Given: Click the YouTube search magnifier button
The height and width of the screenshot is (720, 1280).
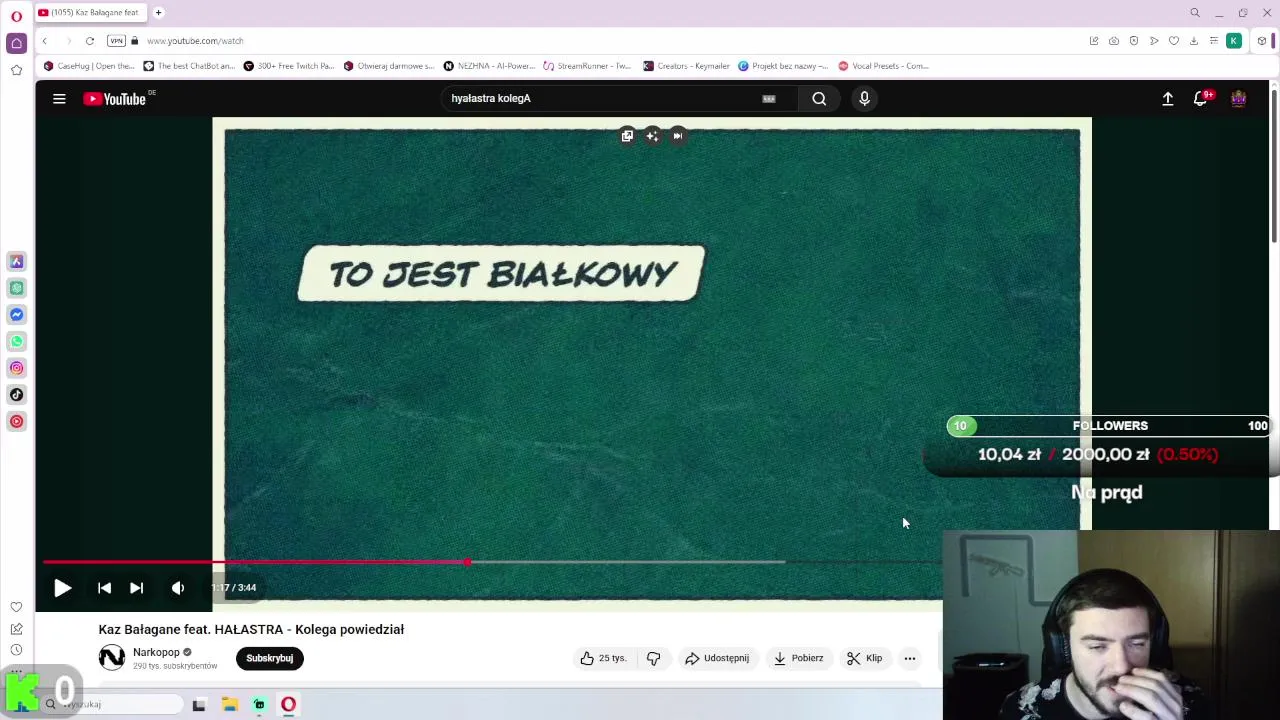Looking at the screenshot, I should pos(819,98).
